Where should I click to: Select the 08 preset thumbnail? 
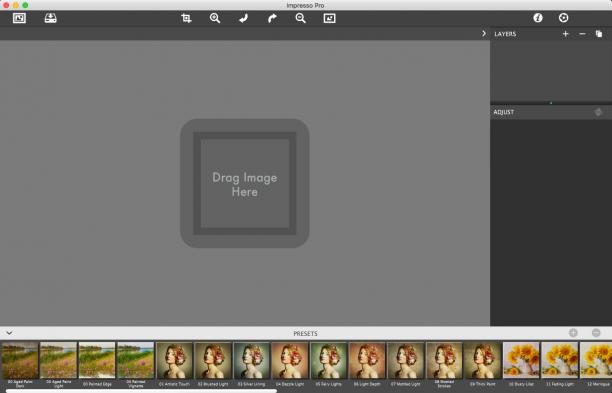tap(444, 361)
